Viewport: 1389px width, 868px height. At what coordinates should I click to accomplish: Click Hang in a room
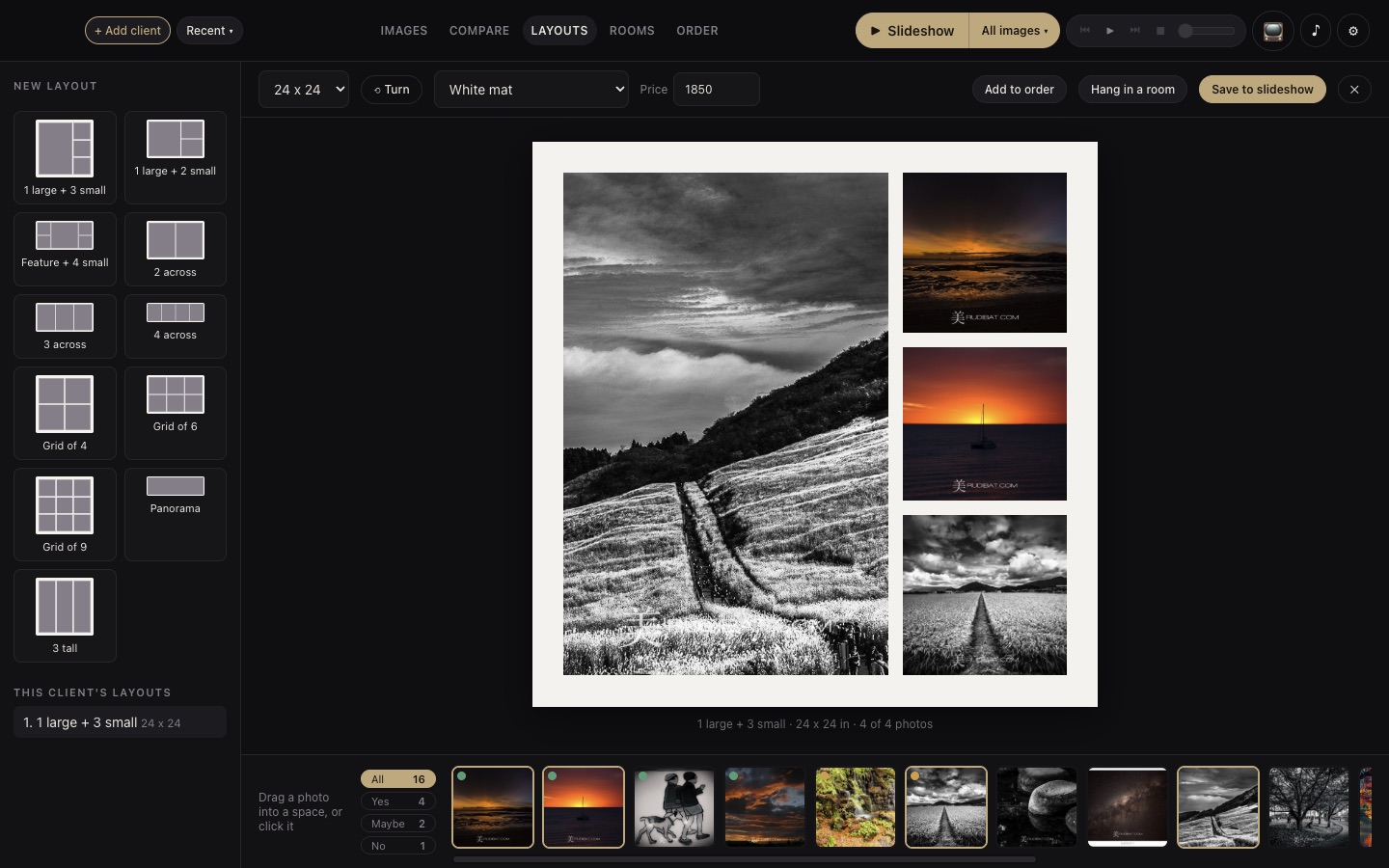click(1132, 90)
